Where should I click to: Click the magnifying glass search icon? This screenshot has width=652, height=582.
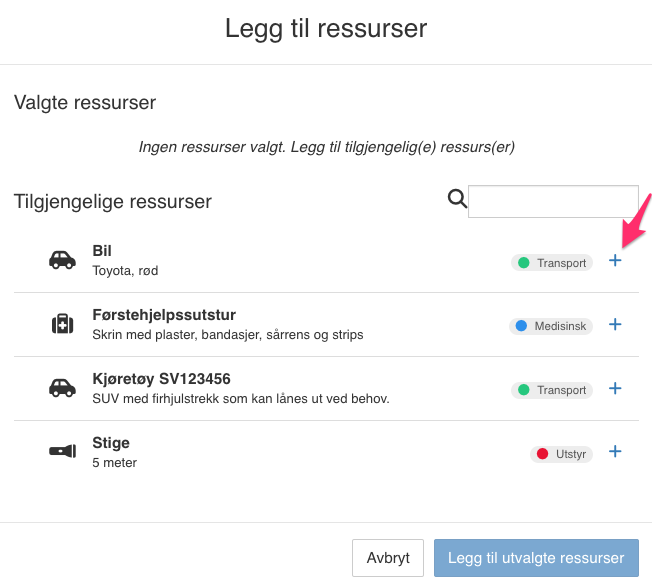(457, 199)
